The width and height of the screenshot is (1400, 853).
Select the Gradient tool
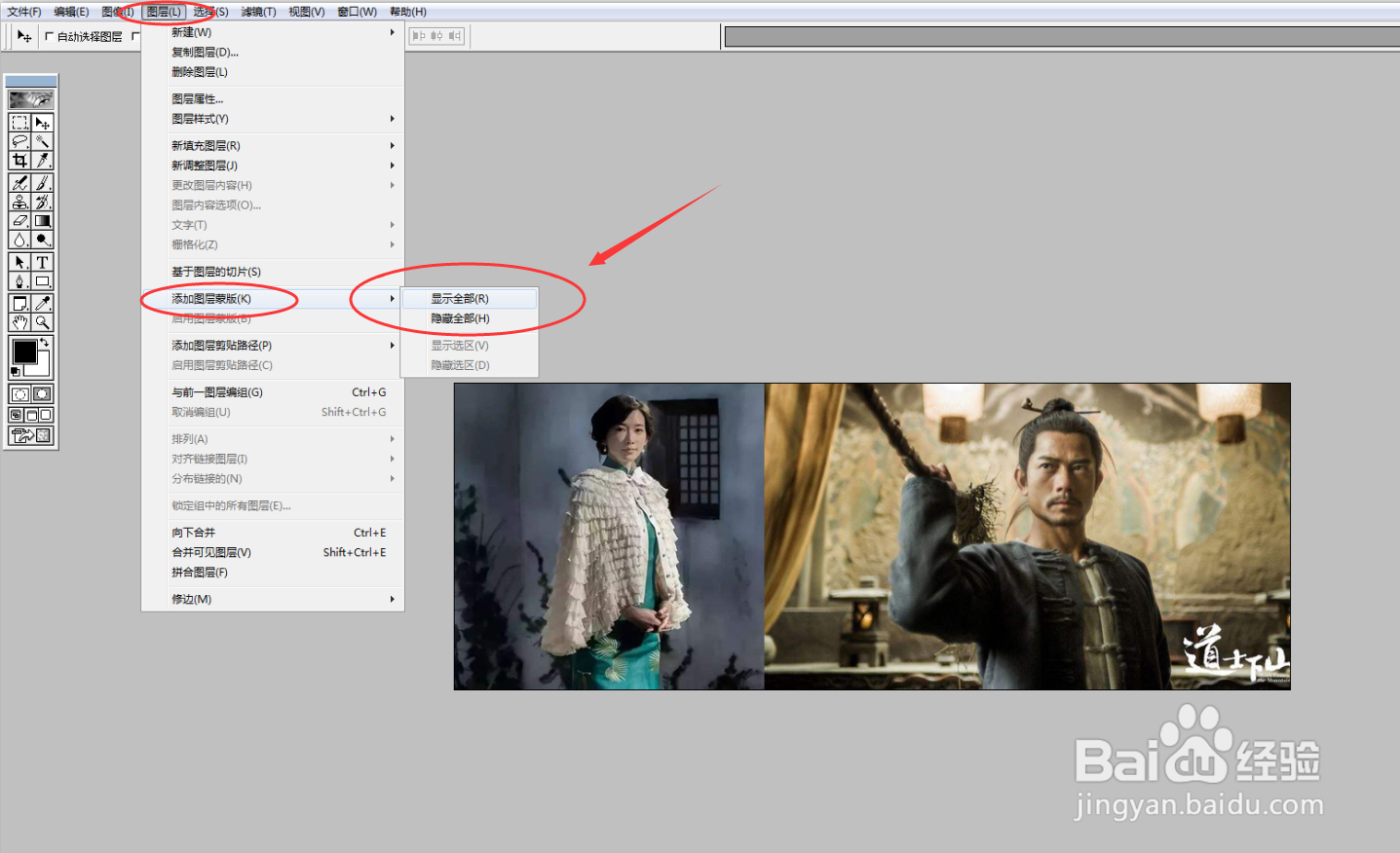pyautogui.click(x=43, y=221)
